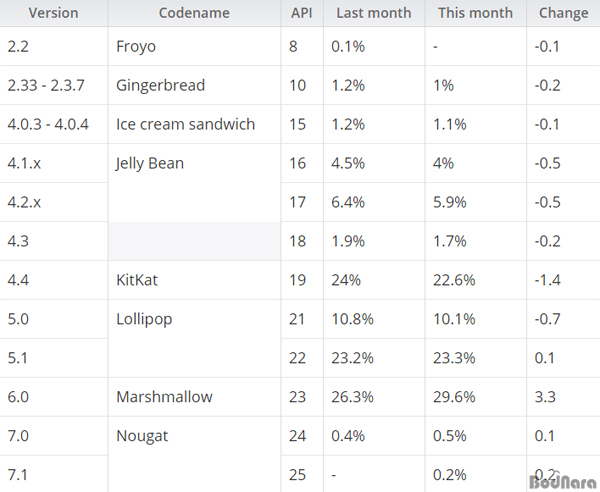Select the Jelly Bean codename cell

(x=194, y=183)
